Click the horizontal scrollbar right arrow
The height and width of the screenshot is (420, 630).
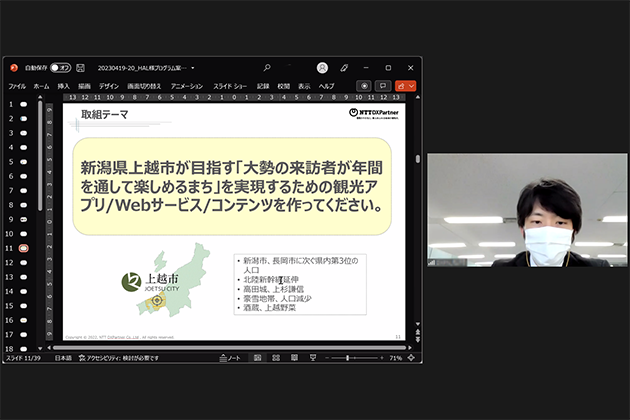[x=410, y=348]
